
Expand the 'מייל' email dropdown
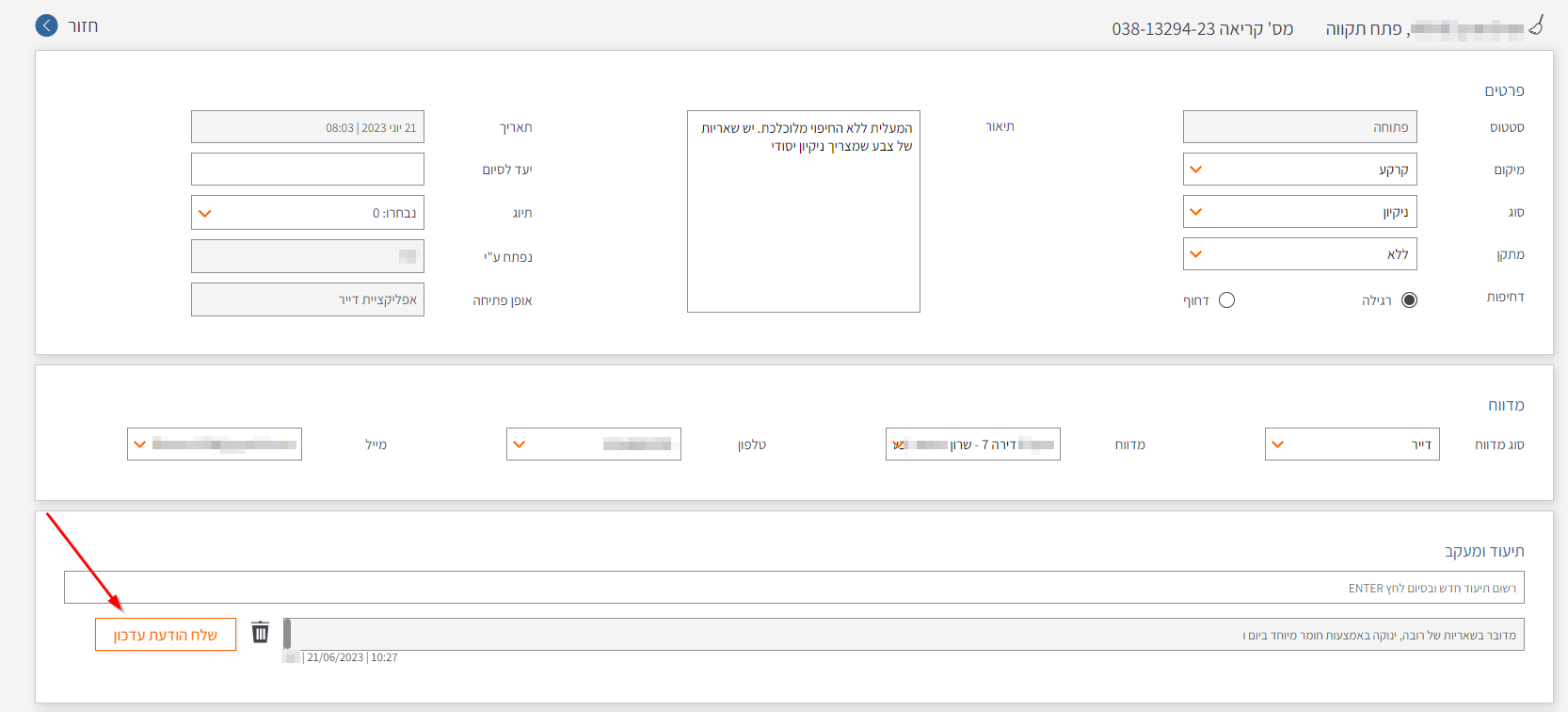pyautogui.click(x=215, y=445)
